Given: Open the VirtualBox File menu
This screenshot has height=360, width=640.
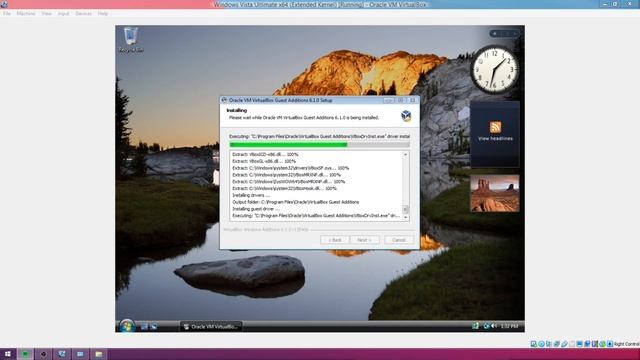Looking at the screenshot, I should click(7, 13).
